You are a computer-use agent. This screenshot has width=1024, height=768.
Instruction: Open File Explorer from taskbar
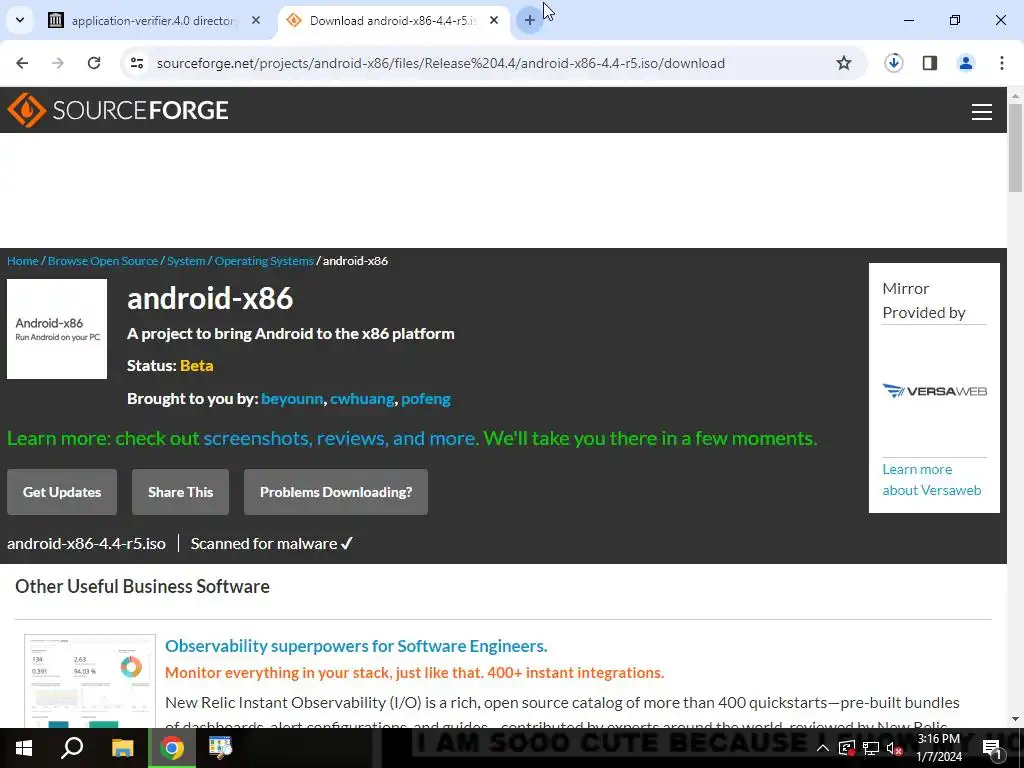(x=122, y=748)
